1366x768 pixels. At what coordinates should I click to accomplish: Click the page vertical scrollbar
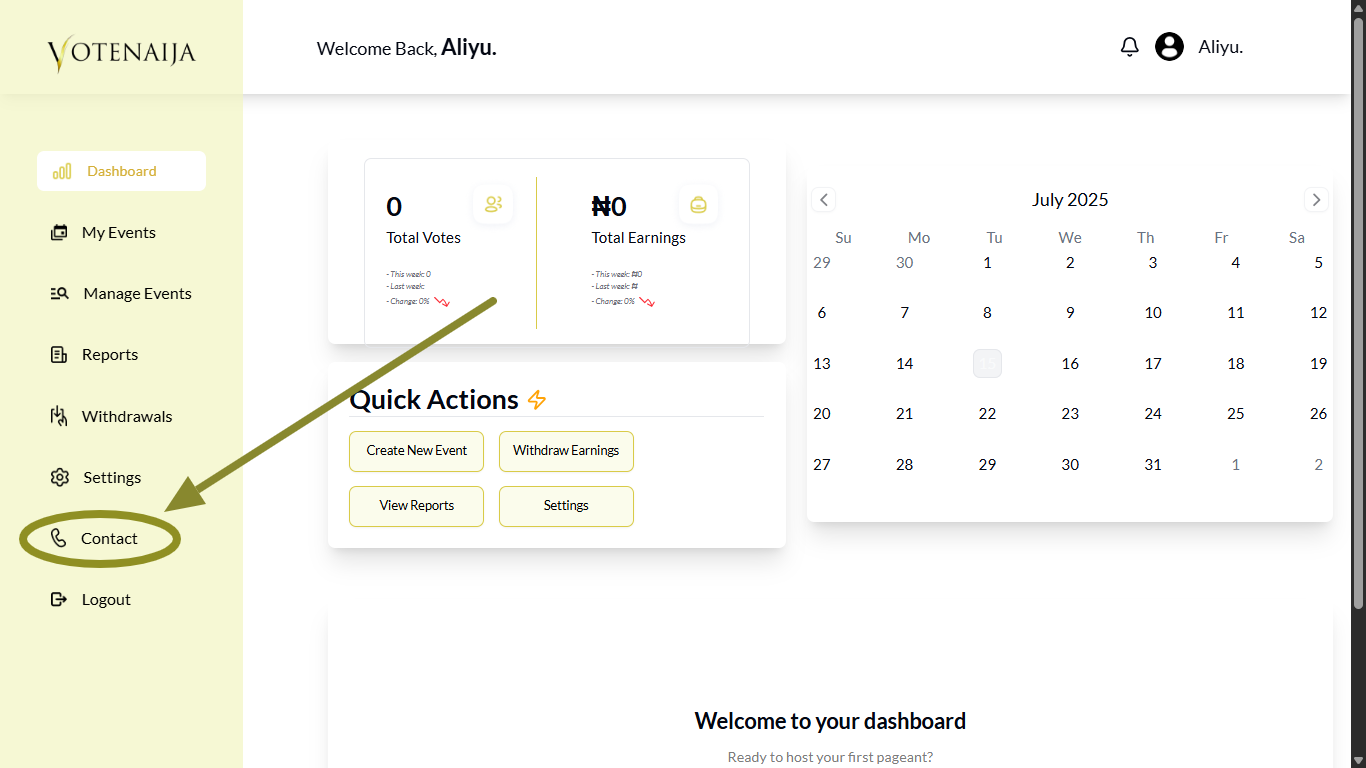coord(1358,300)
